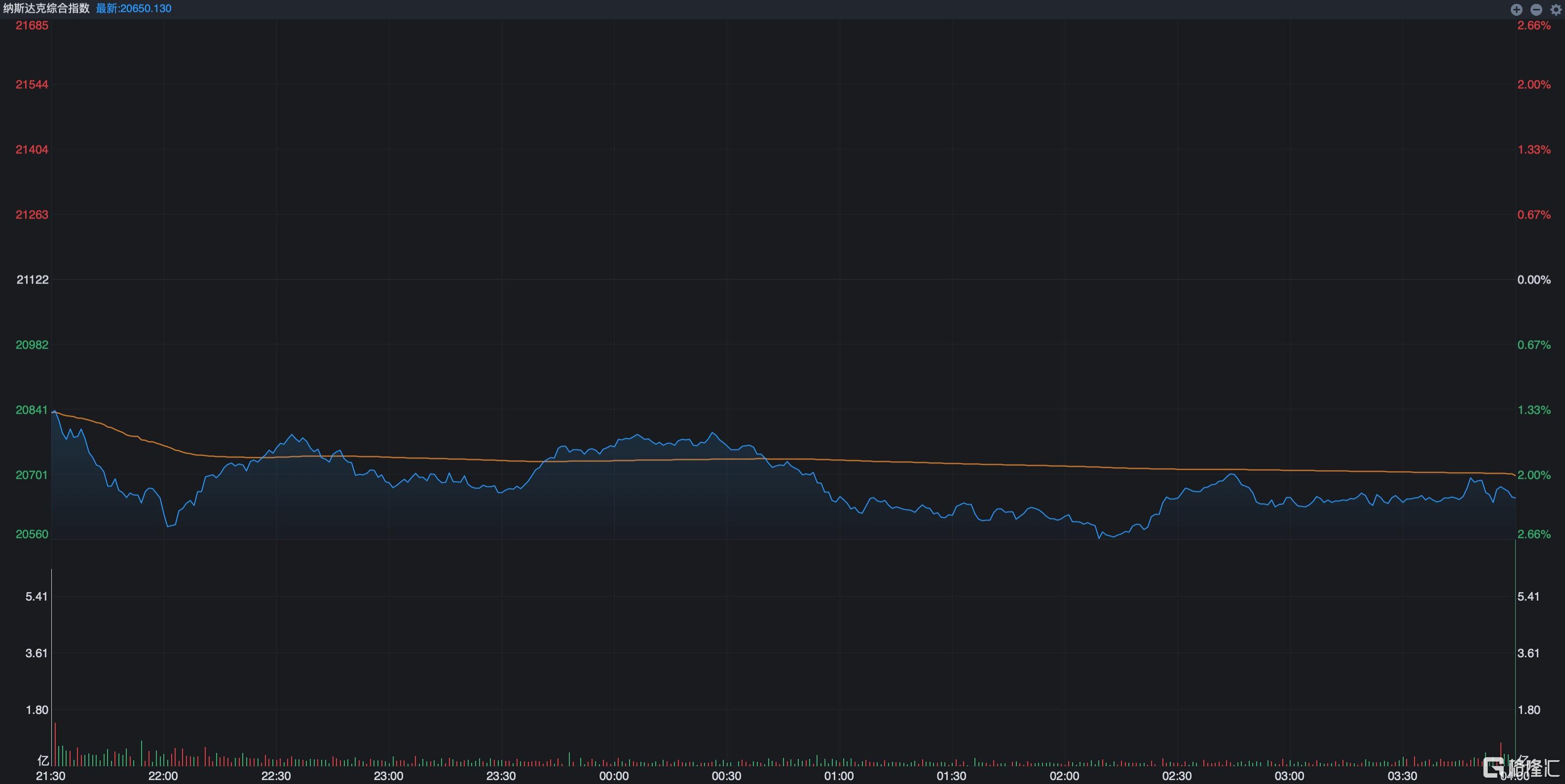Click the green 1.33% percent label

pos(1534,410)
